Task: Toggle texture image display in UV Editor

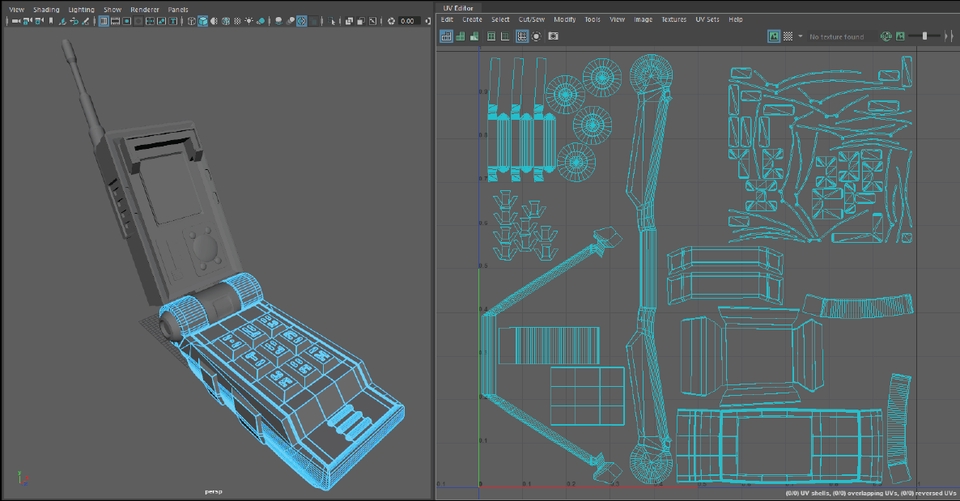Action: [774, 36]
